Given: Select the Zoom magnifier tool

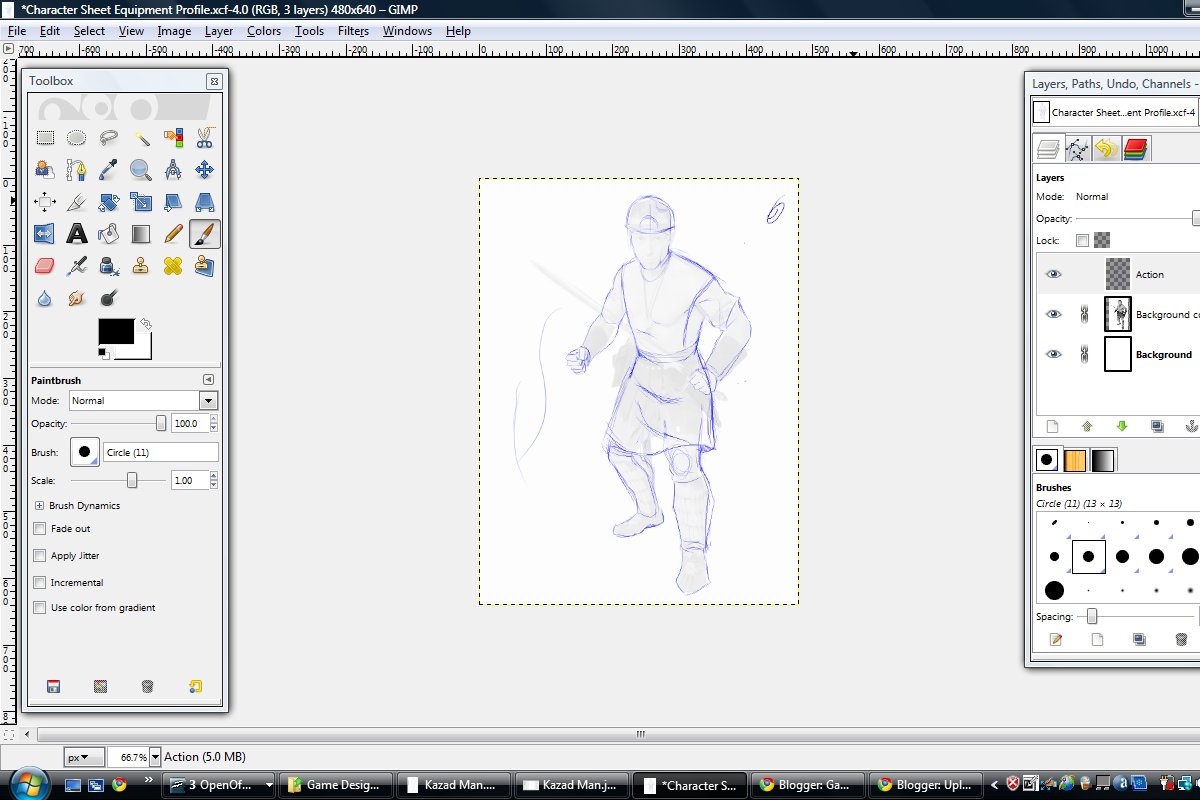Looking at the screenshot, I should (x=141, y=170).
